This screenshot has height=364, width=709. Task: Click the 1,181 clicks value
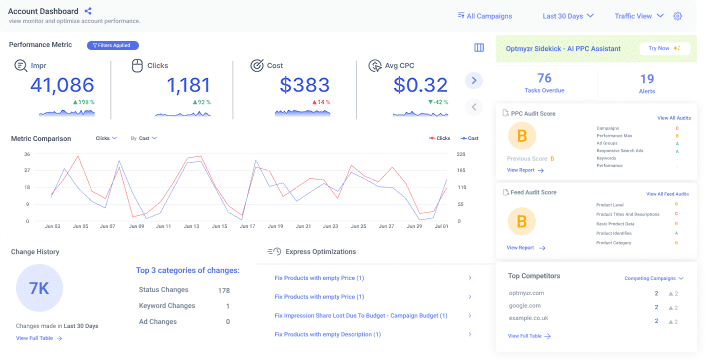point(189,85)
